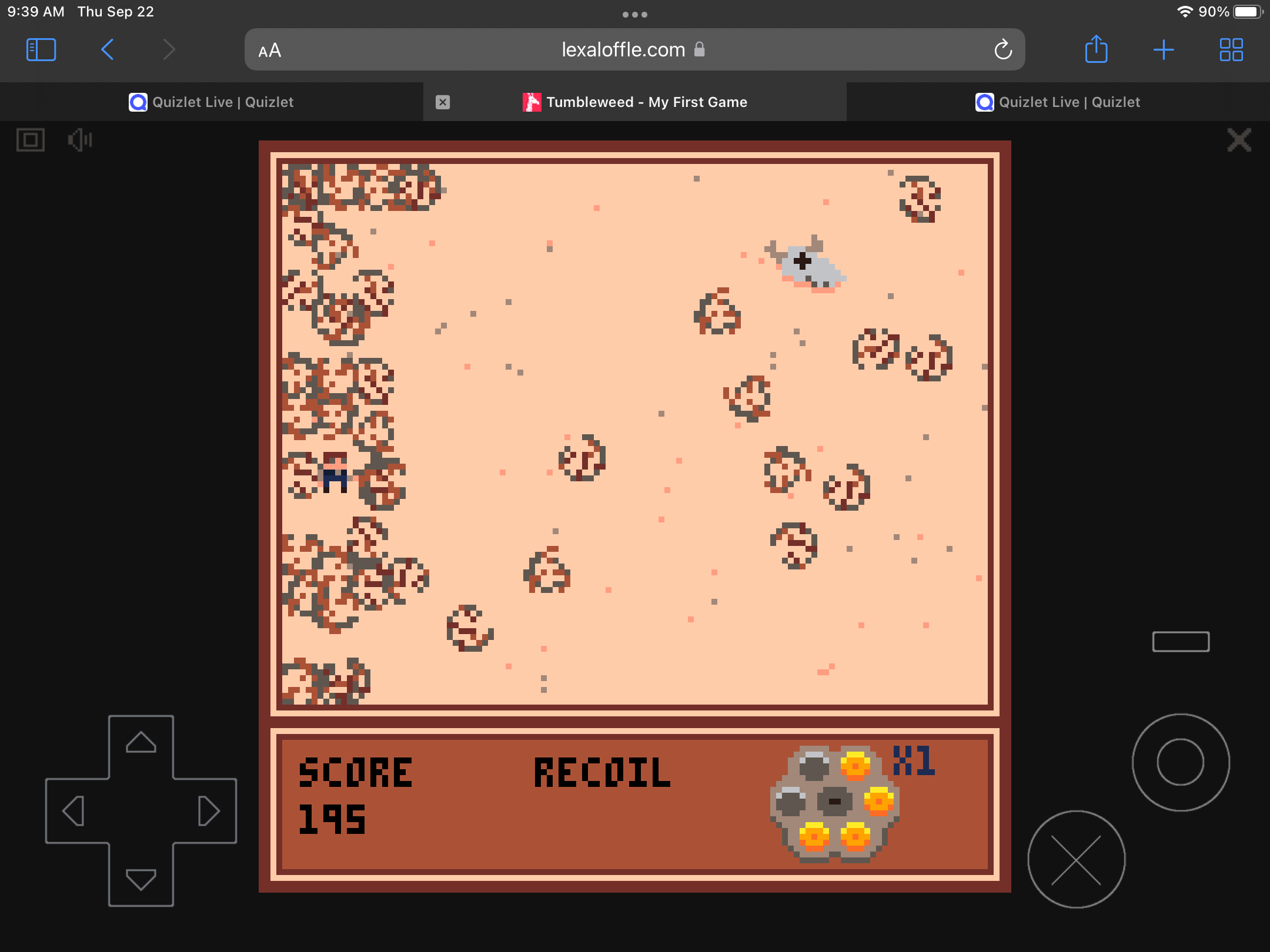1270x952 pixels.
Task: Switch to the first Quizlet Live tab
Action: coord(212,102)
